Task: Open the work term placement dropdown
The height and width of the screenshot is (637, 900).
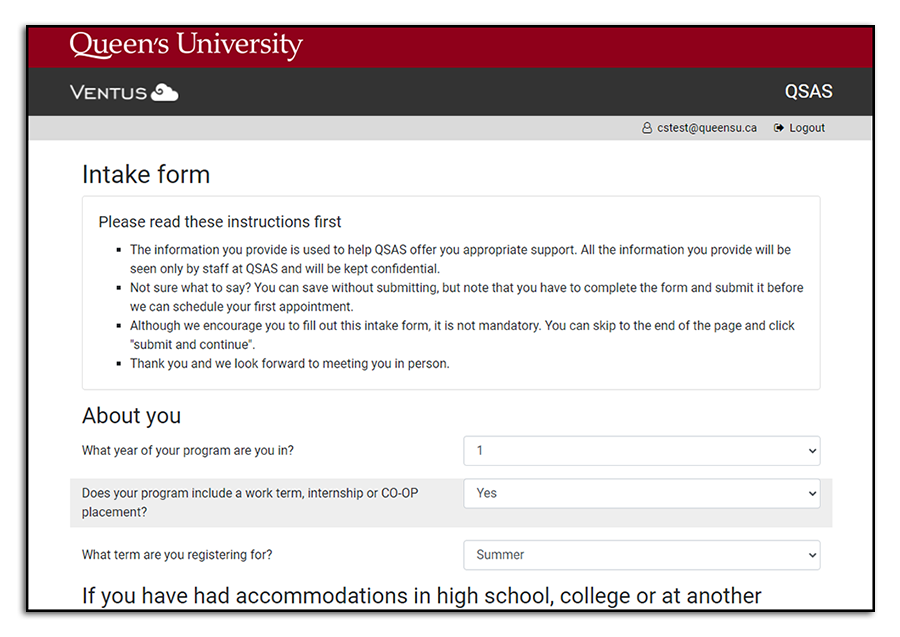Action: point(641,493)
